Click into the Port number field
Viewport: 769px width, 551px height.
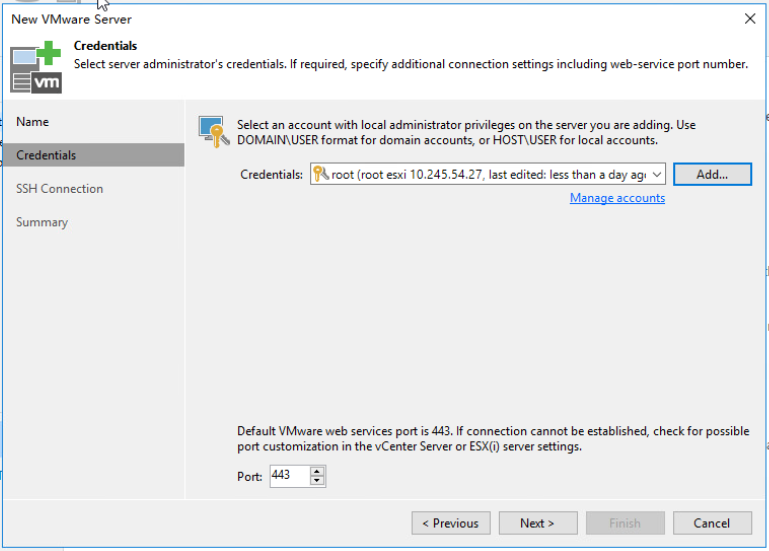(x=289, y=476)
